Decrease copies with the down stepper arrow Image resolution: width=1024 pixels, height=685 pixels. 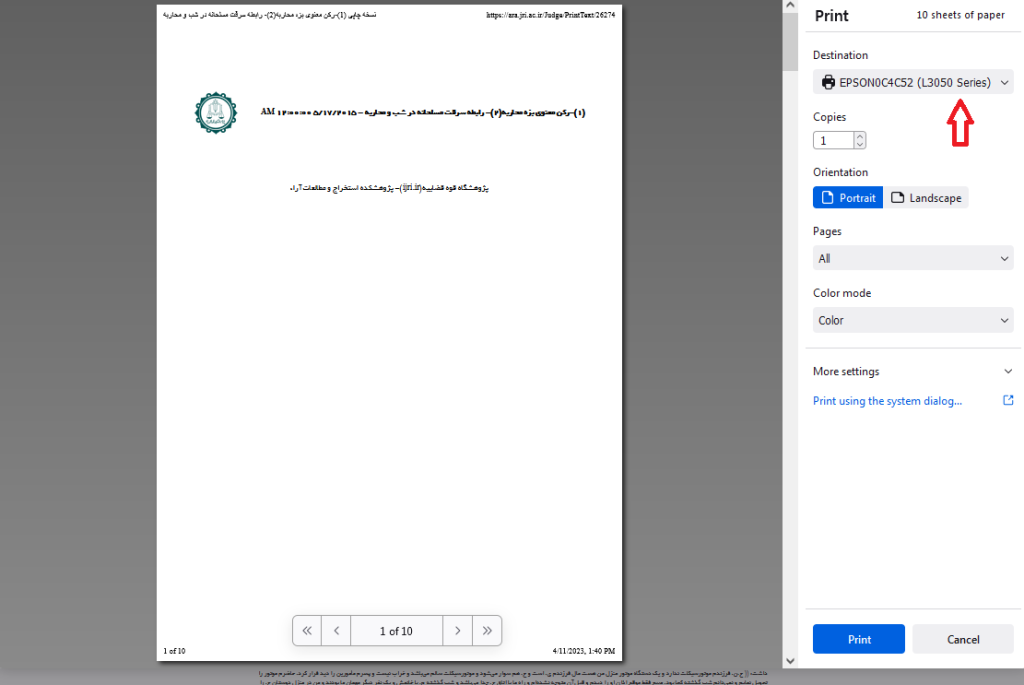click(x=860, y=144)
